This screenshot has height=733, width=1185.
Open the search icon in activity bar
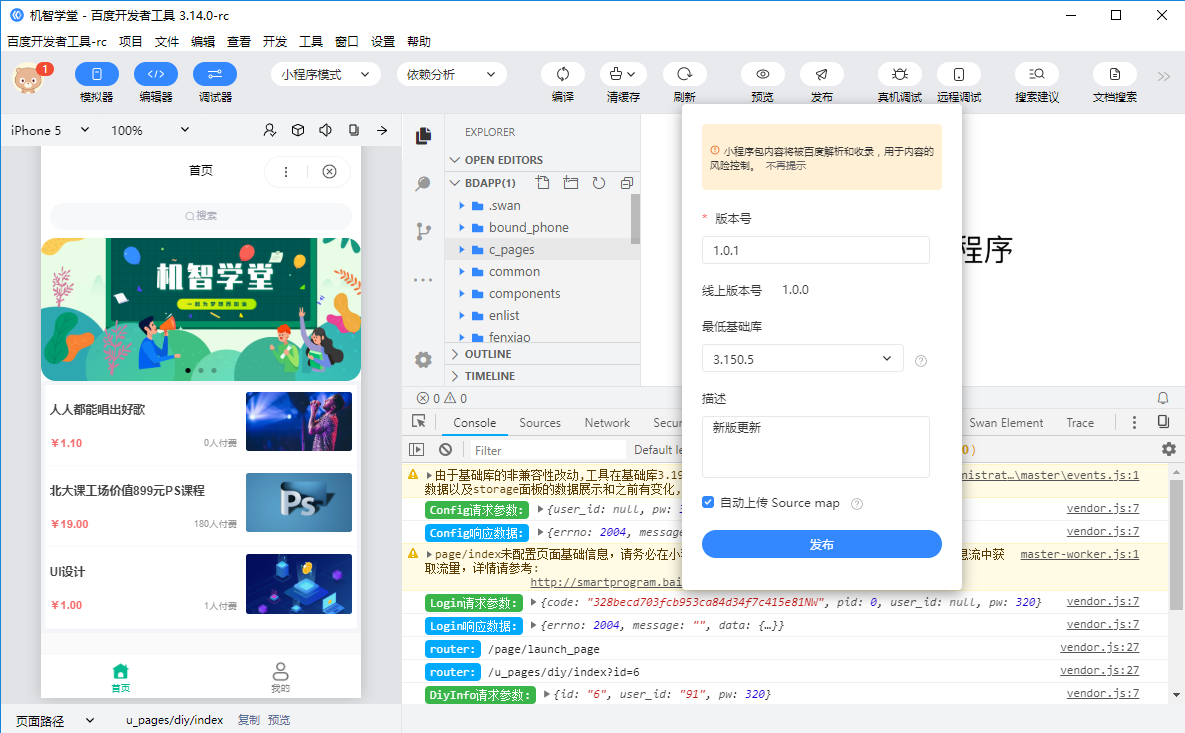(x=423, y=183)
